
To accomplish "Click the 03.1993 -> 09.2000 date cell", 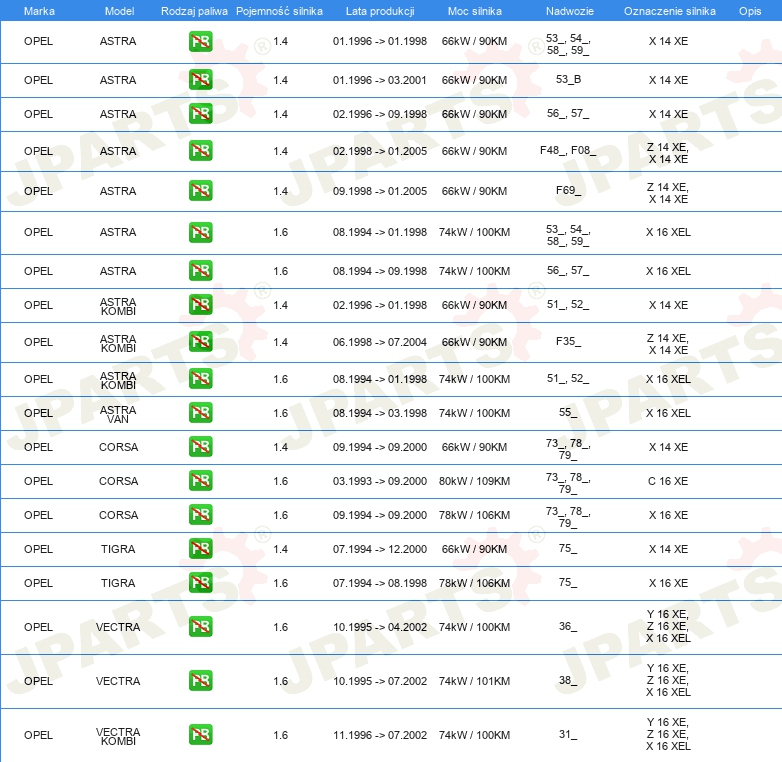I will 380,481.
